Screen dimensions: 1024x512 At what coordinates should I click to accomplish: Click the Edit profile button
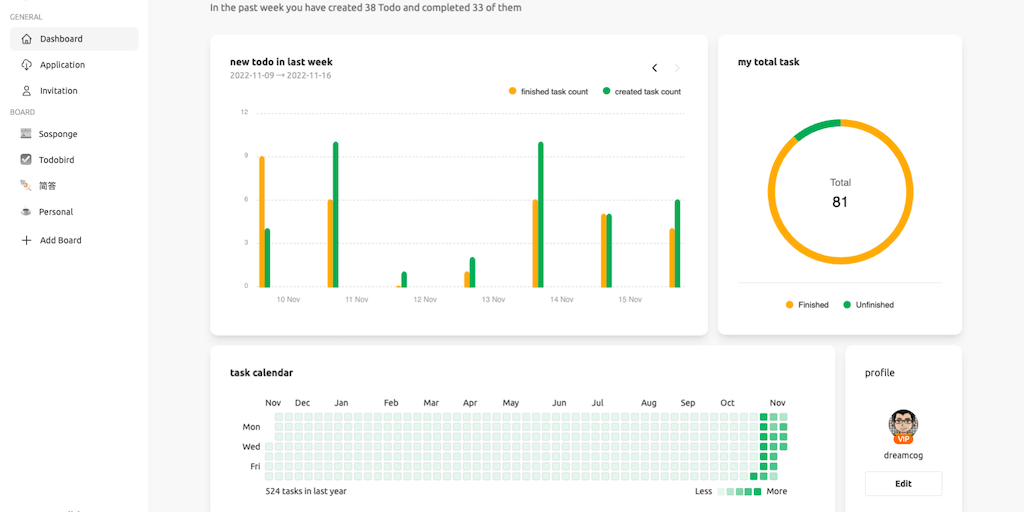pos(903,484)
